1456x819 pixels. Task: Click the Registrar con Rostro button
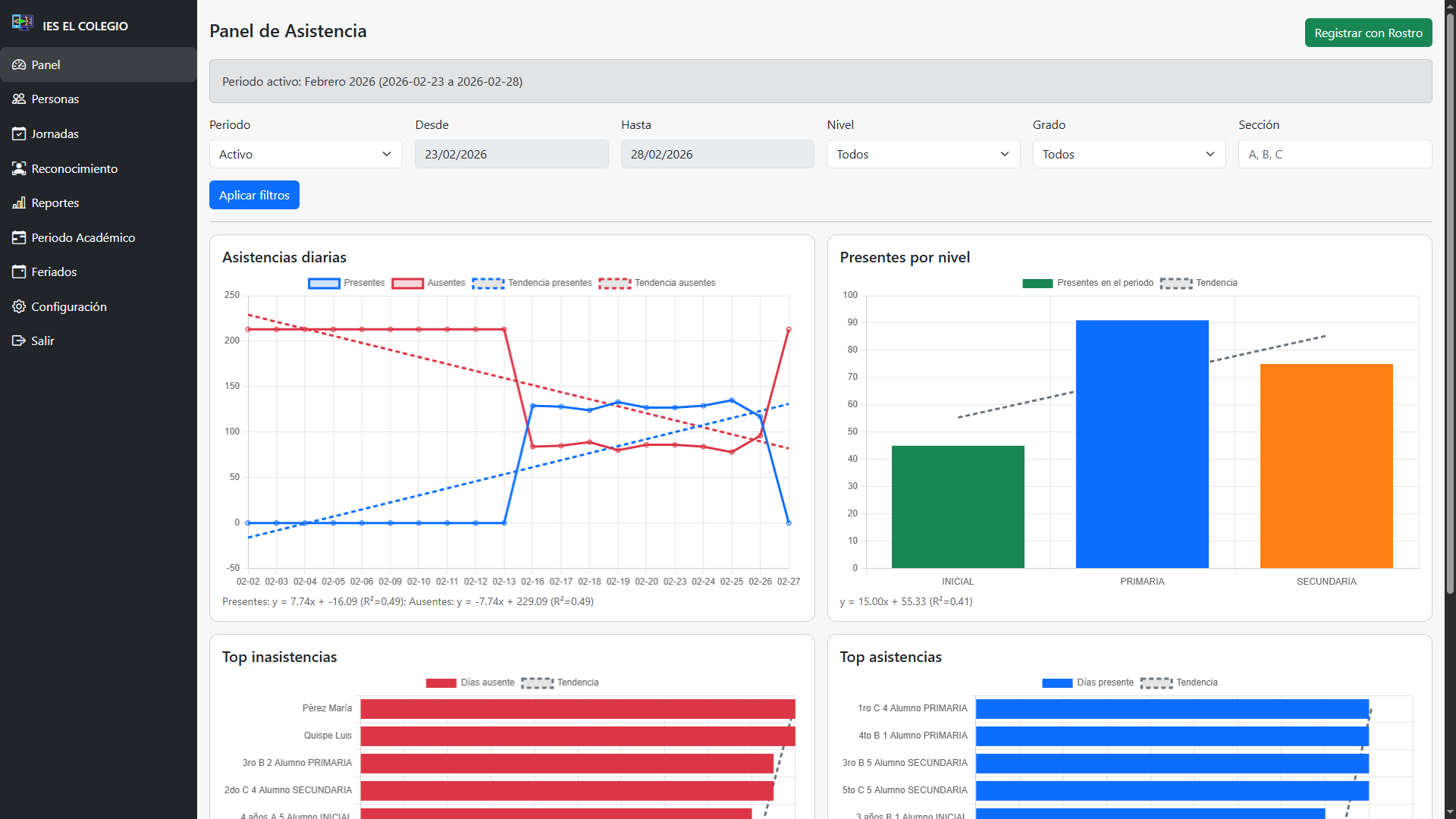pyautogui.click(x=1367, y=33)
